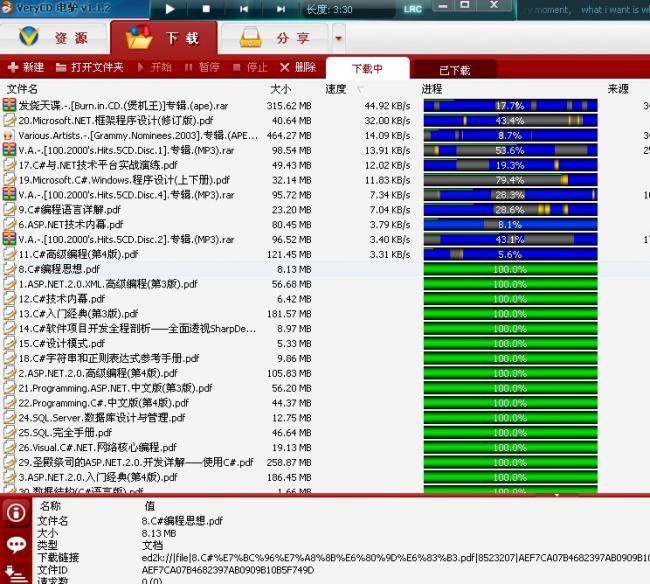Click 打开文件夹 to open the folder
This screenshot has width=650, height=584.
pos(90,67)
